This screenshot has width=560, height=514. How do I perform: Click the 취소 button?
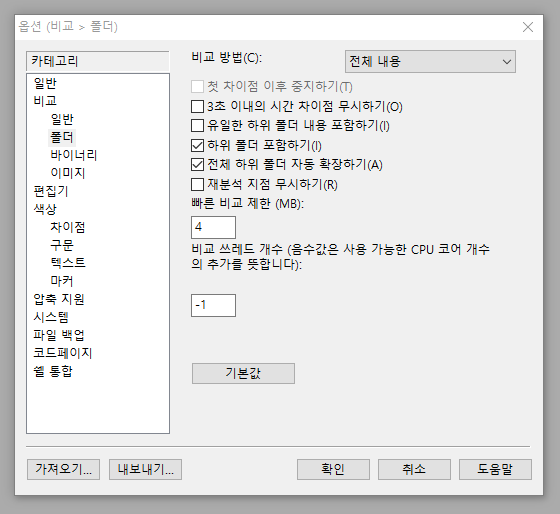(x=414, y=469)
